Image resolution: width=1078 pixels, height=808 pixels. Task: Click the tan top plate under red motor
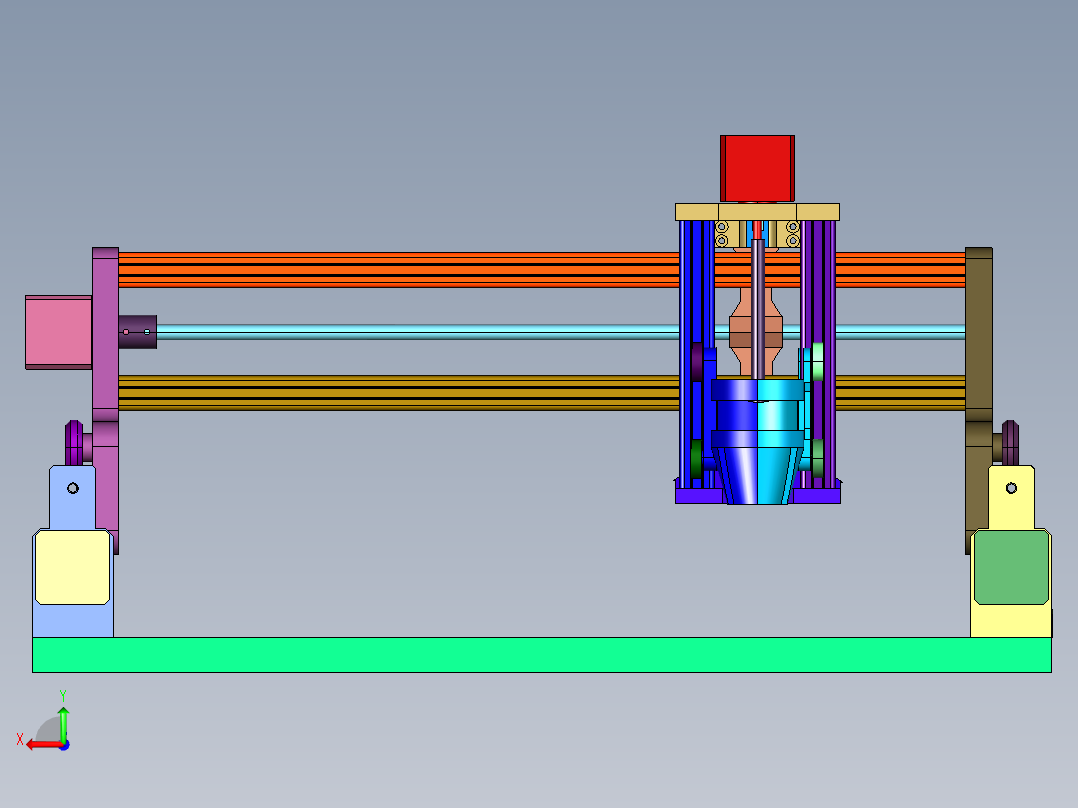pyautogui.click(x=757, y=212)
